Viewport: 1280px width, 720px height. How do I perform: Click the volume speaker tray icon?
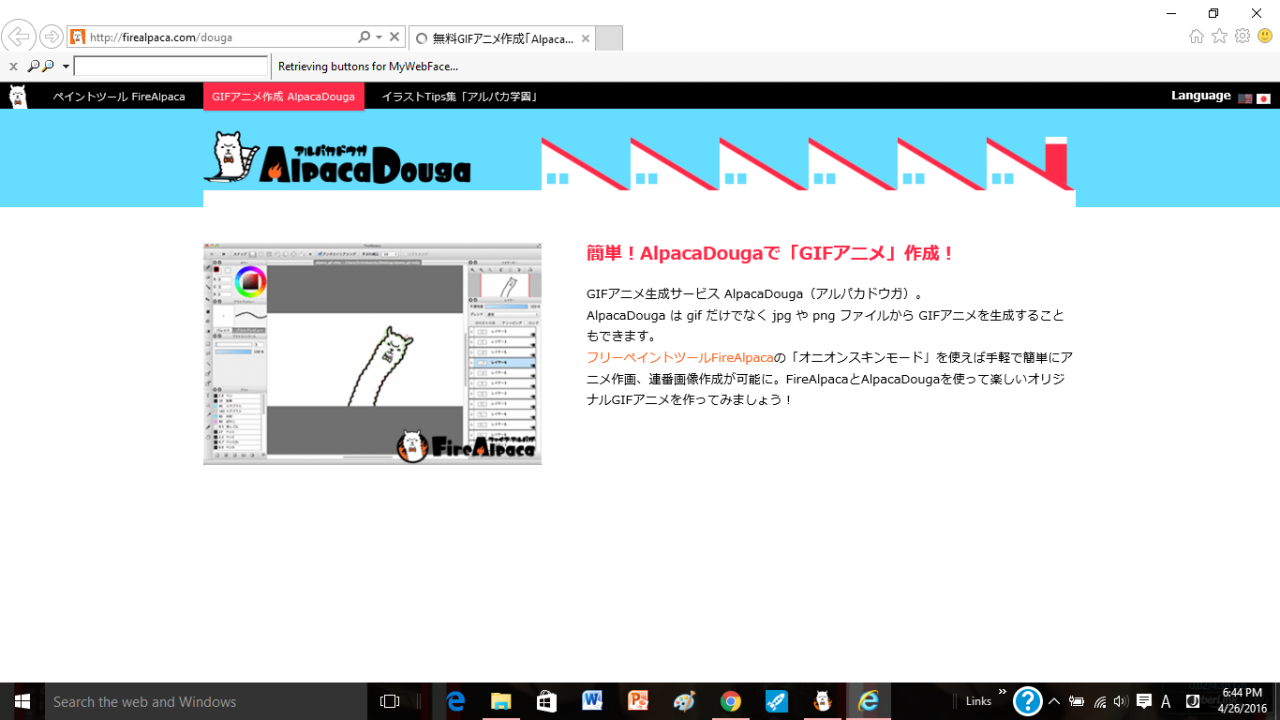tap(1120, 701)
